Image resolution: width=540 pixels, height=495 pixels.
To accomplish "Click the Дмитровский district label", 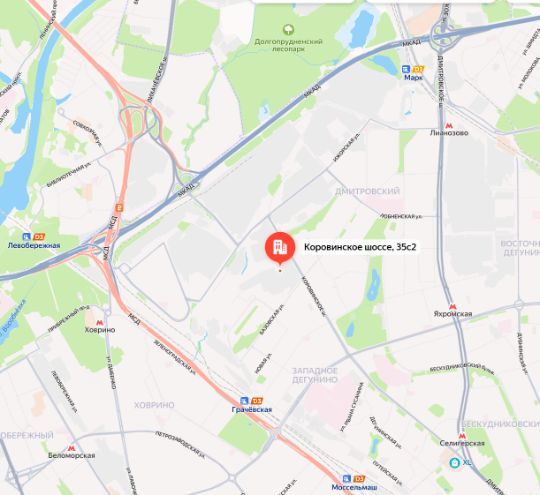I will click(367, 191).
